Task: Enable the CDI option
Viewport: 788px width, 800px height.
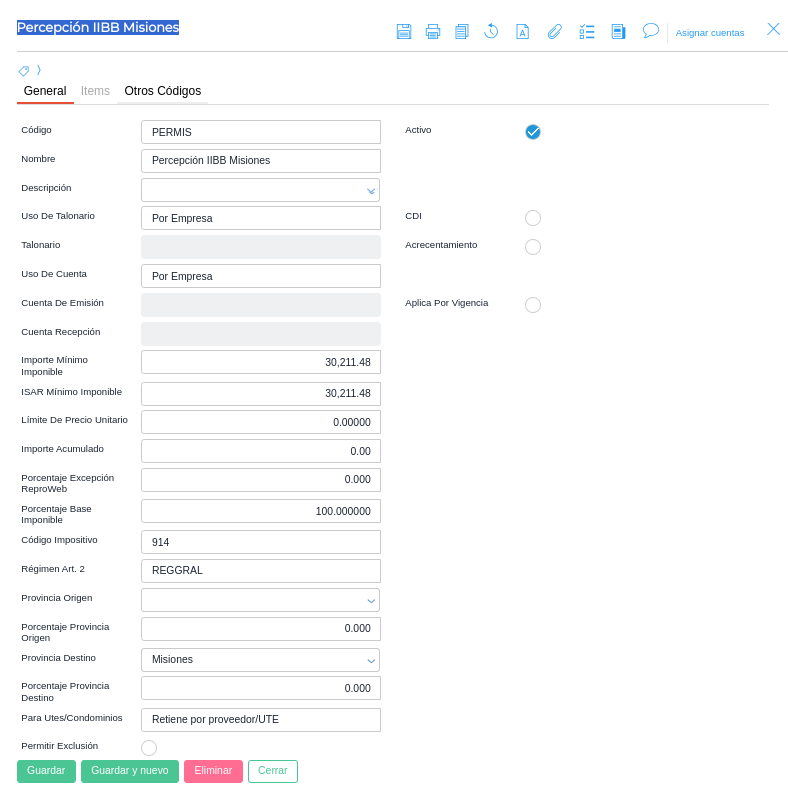Action: (x=533, y=218)
